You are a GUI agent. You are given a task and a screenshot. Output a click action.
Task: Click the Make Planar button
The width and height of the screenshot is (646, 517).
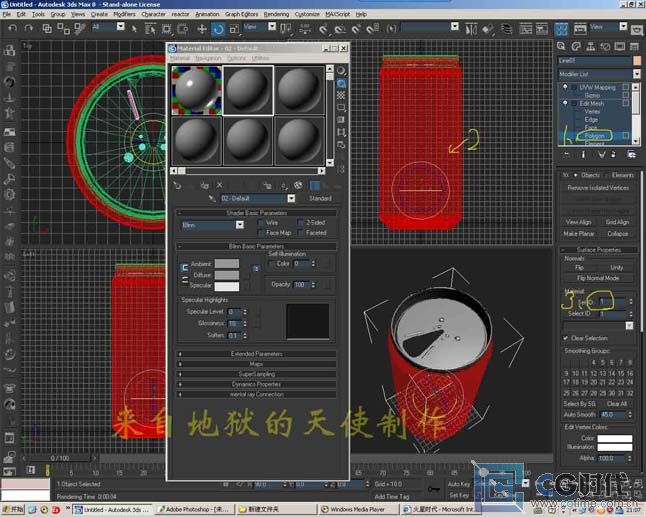(578, 234)
